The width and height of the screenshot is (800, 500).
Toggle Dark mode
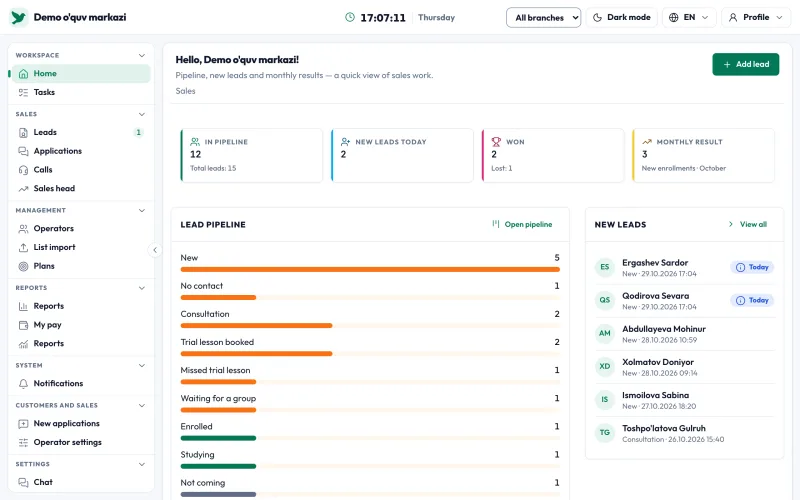pyautogui.click(x=621, y=17)
